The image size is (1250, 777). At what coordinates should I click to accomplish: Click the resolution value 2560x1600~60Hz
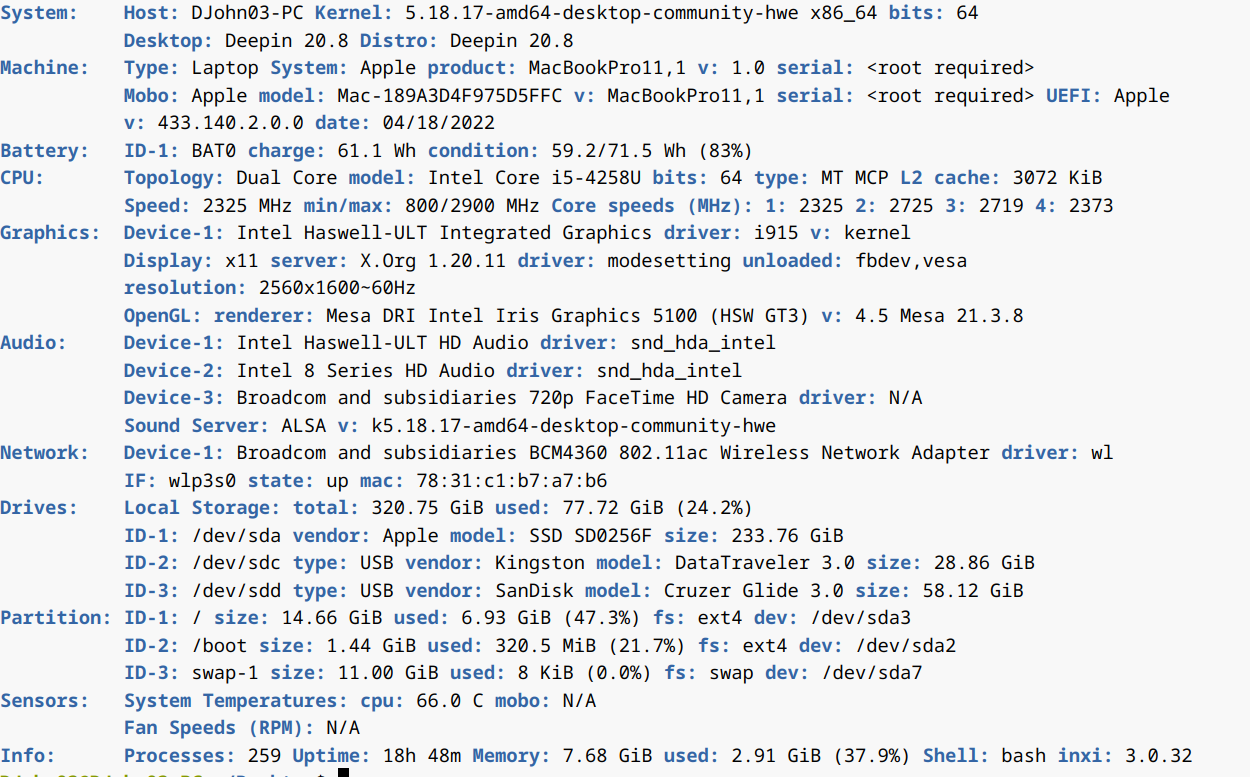coord(337,288)
